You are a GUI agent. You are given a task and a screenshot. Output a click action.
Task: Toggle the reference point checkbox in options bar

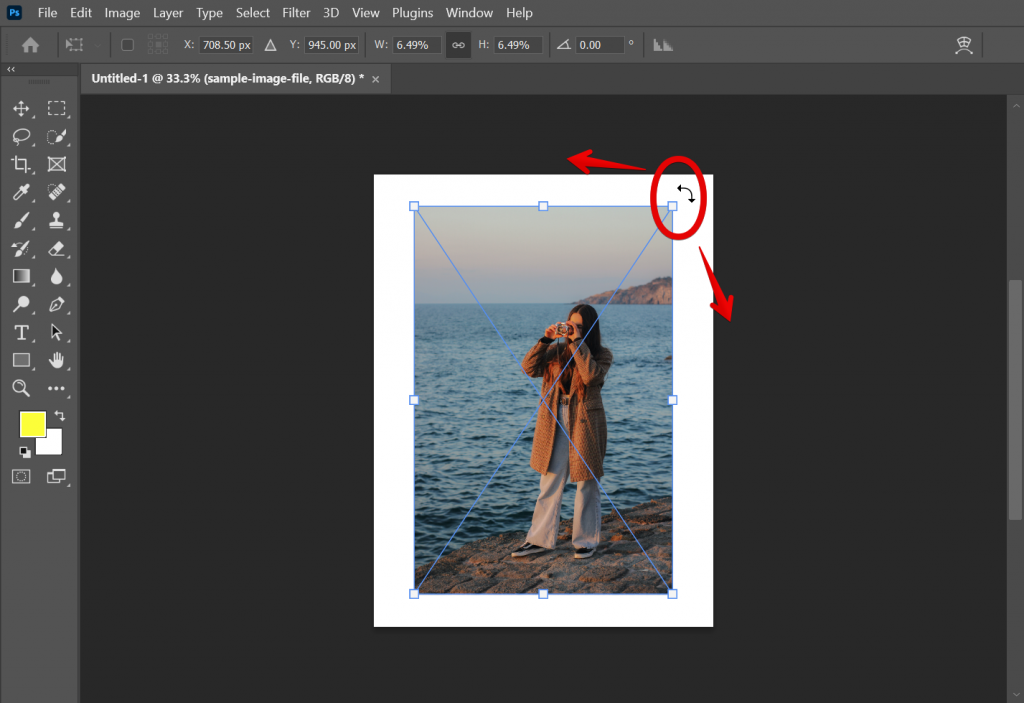coord(127,44)
